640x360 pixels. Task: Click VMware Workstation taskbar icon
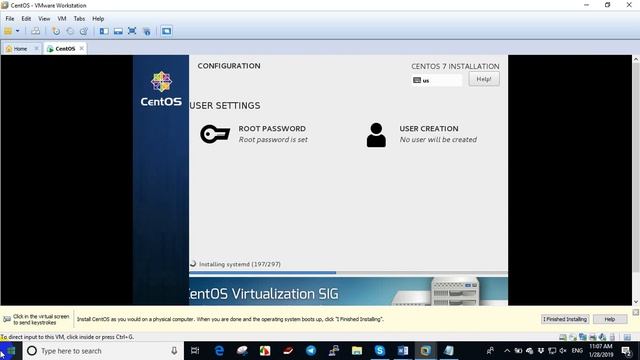pyautogui.click(x=425, y=351)
